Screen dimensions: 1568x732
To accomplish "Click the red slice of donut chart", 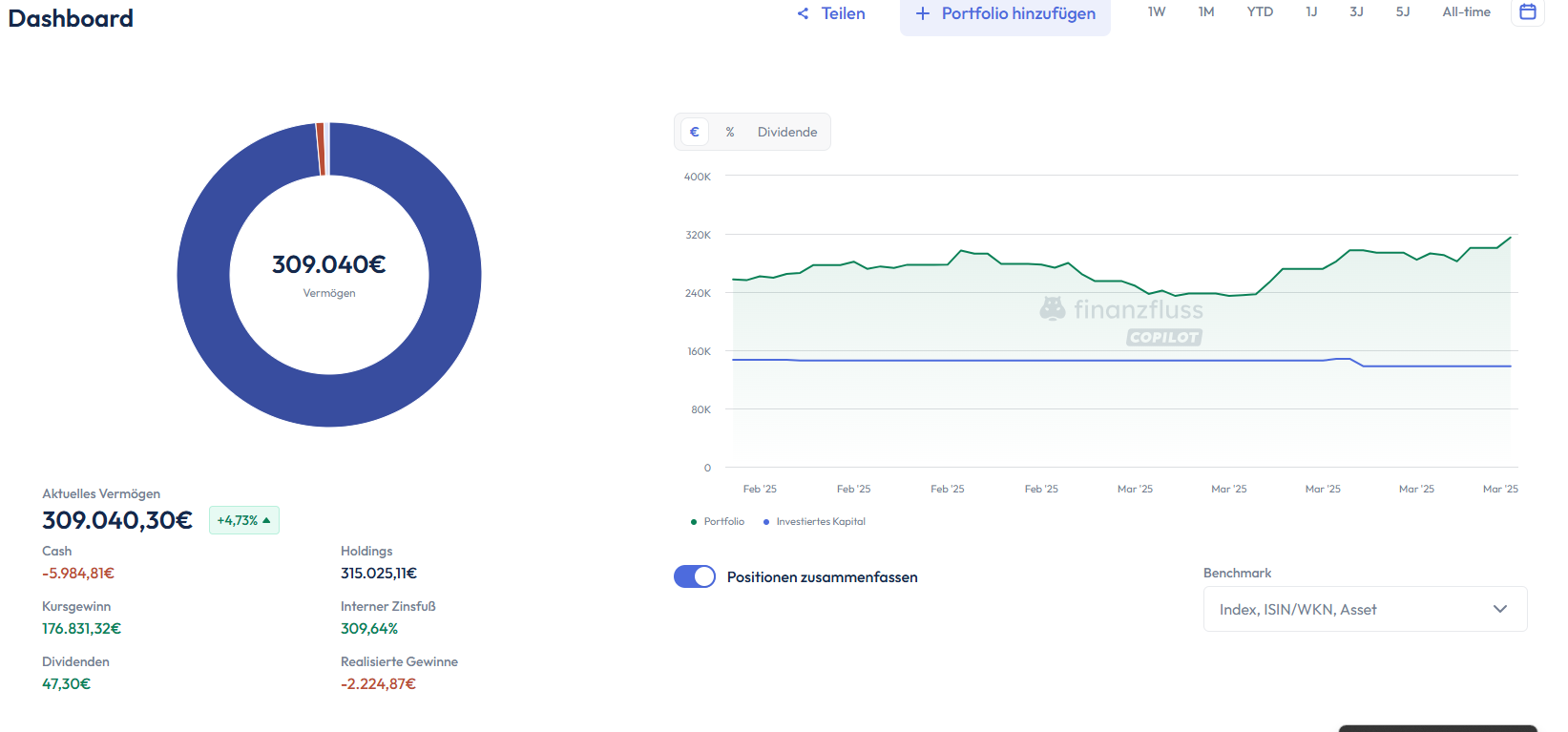I will coord(321,149).
